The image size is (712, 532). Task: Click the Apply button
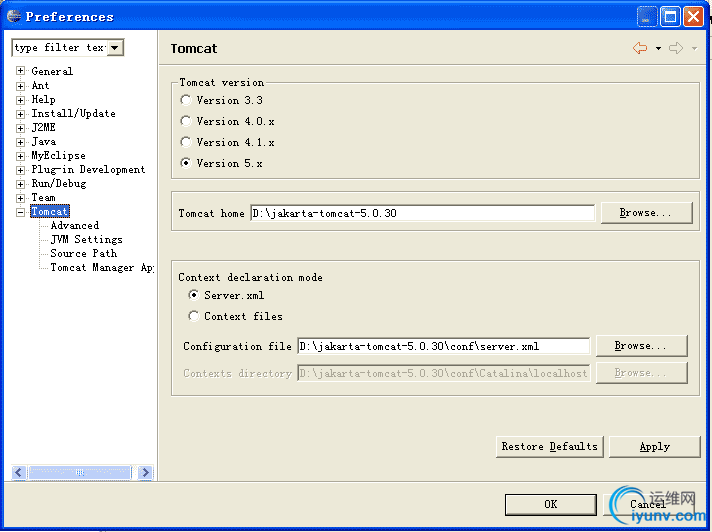click(x=654, y=447)
